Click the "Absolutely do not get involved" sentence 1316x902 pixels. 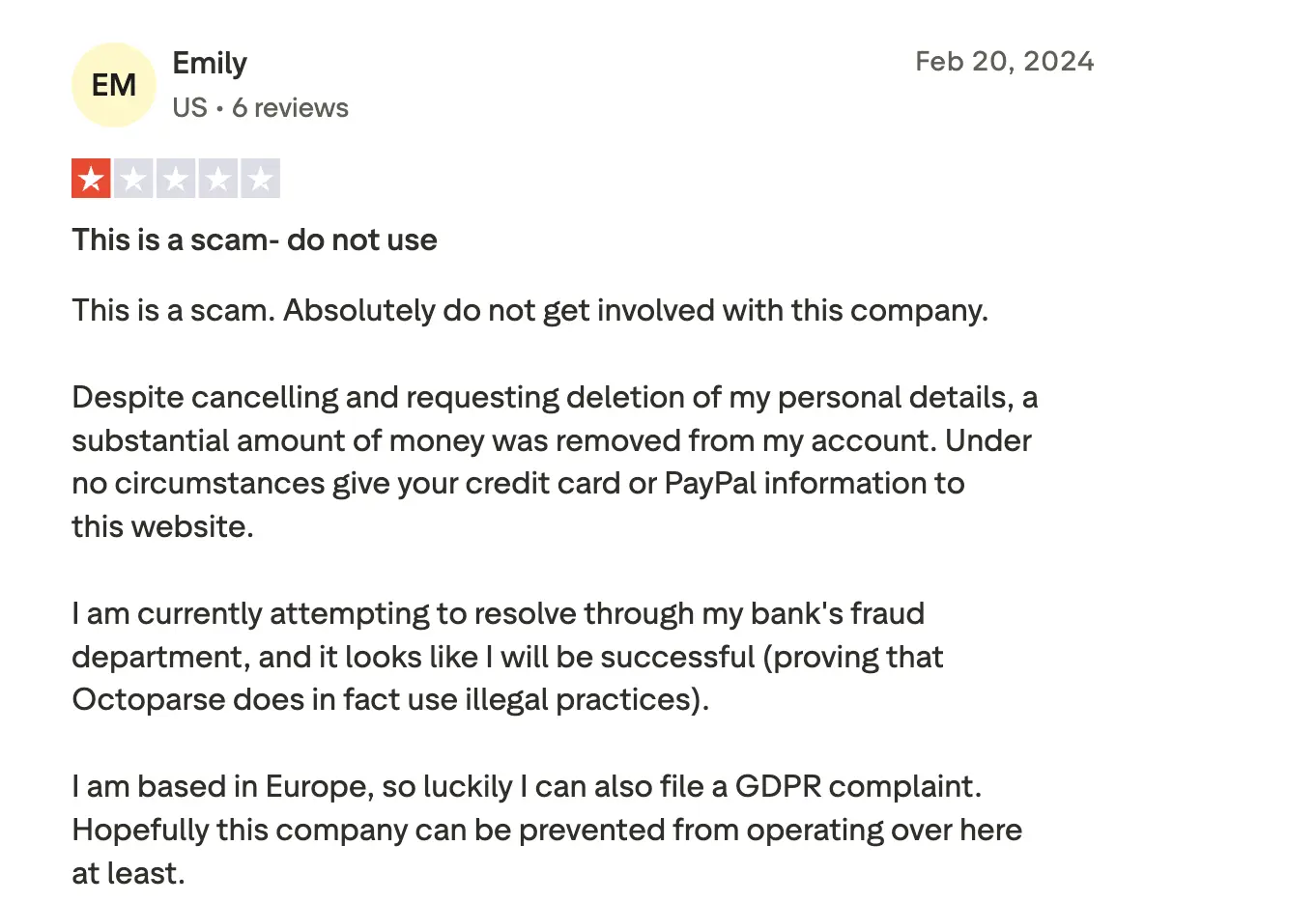(x=635, y=311)
